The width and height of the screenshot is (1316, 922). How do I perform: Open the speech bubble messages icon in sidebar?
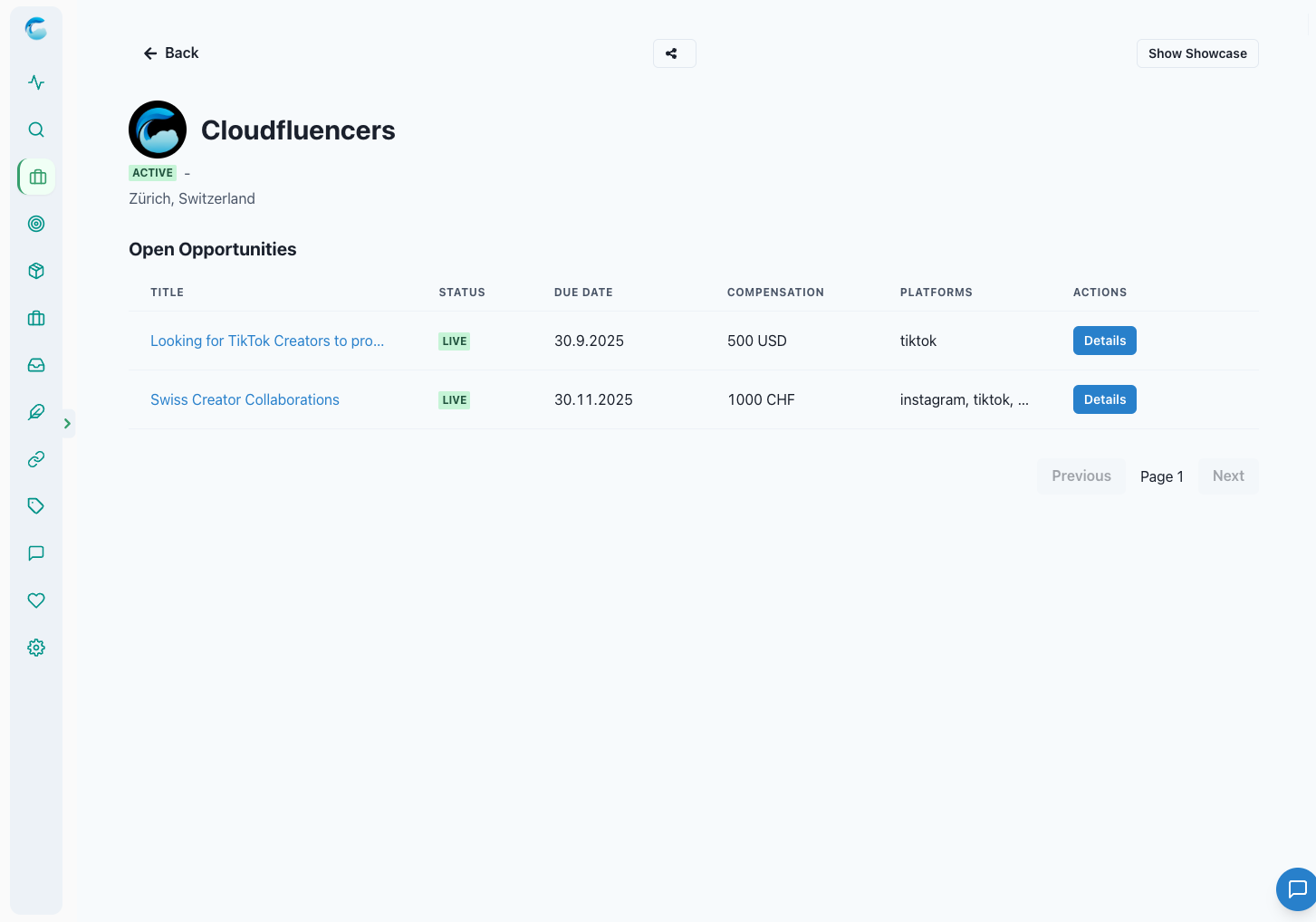coord(36,553)
